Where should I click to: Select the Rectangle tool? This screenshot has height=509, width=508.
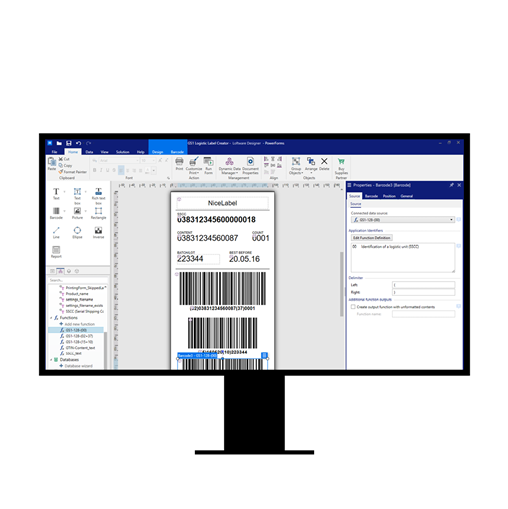(98, 213)
